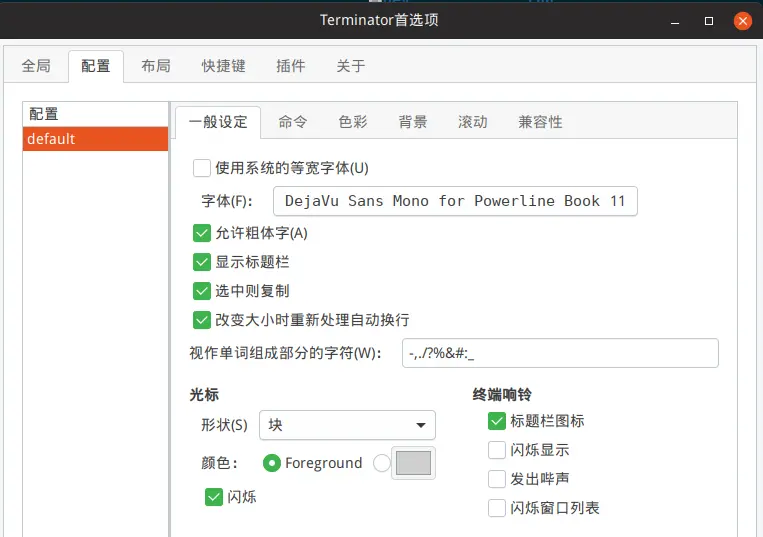Open the 关于 tab
Screen dimensions: 763x537
(350, 66)
